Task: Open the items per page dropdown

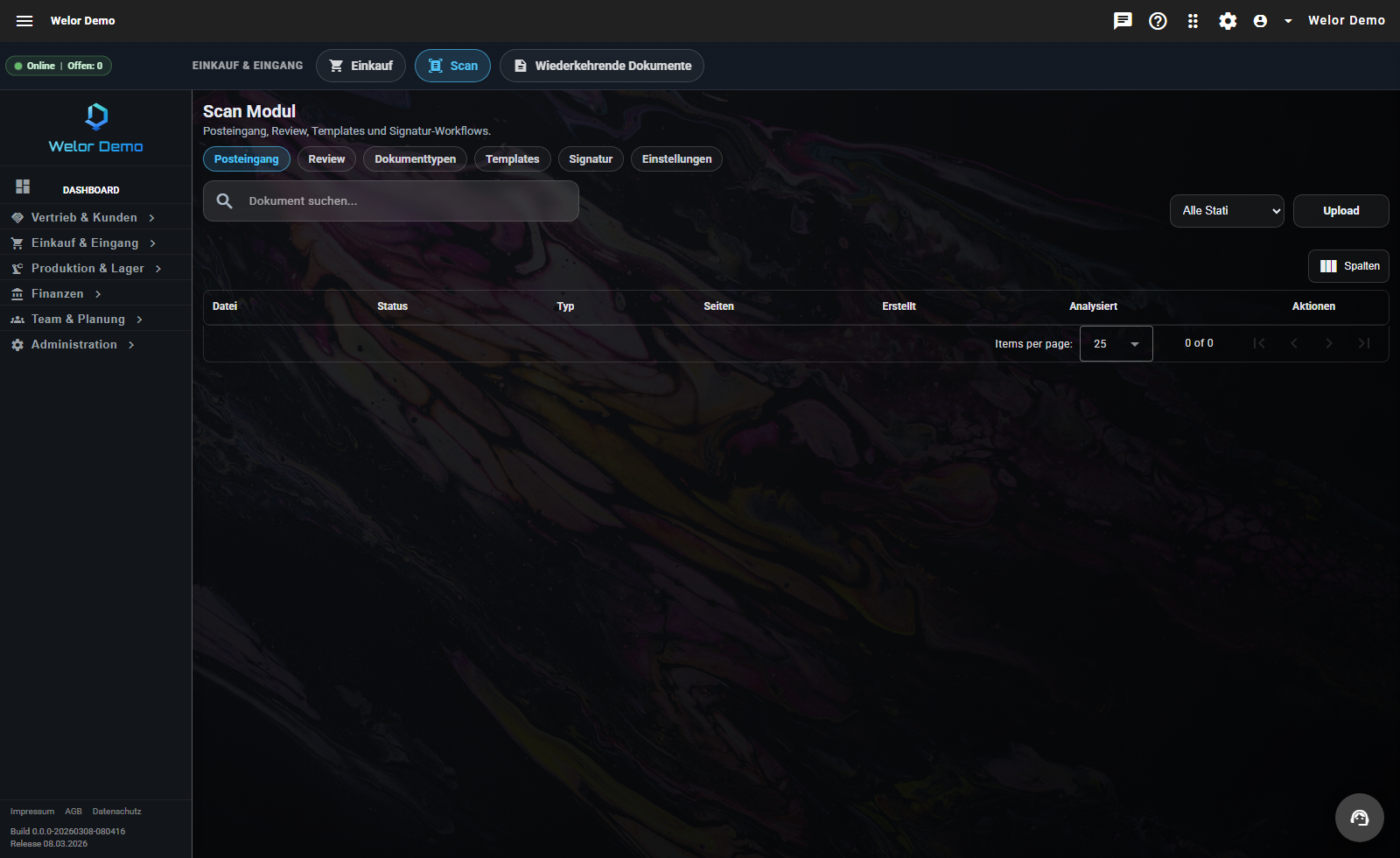Action: pos(1116,344)
